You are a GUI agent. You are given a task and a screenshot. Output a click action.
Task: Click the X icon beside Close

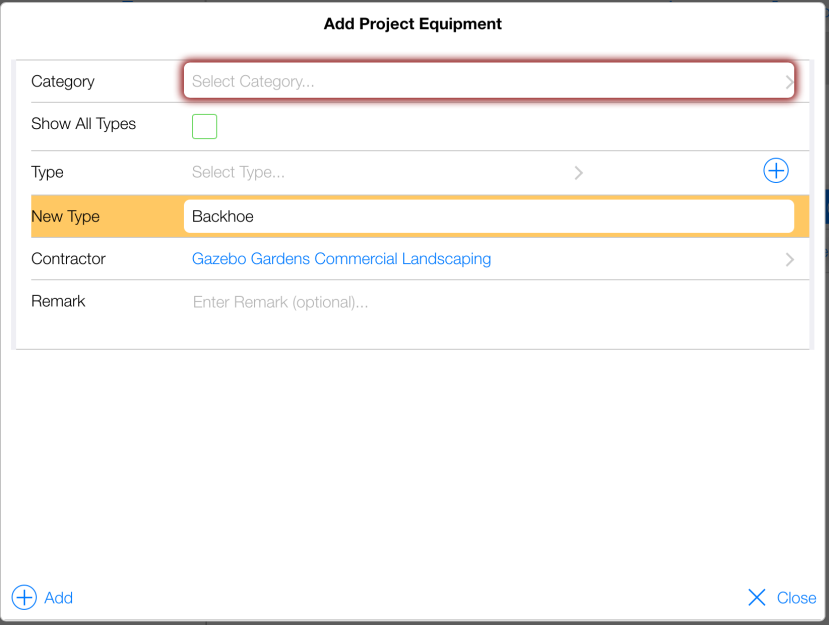pos(757,597)
